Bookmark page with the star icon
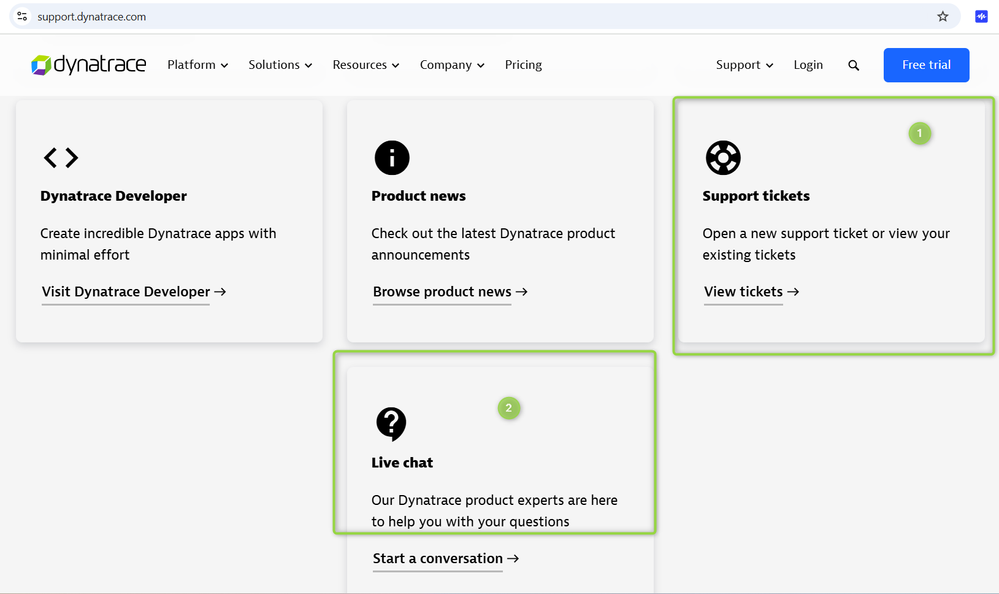 (942, 16)
